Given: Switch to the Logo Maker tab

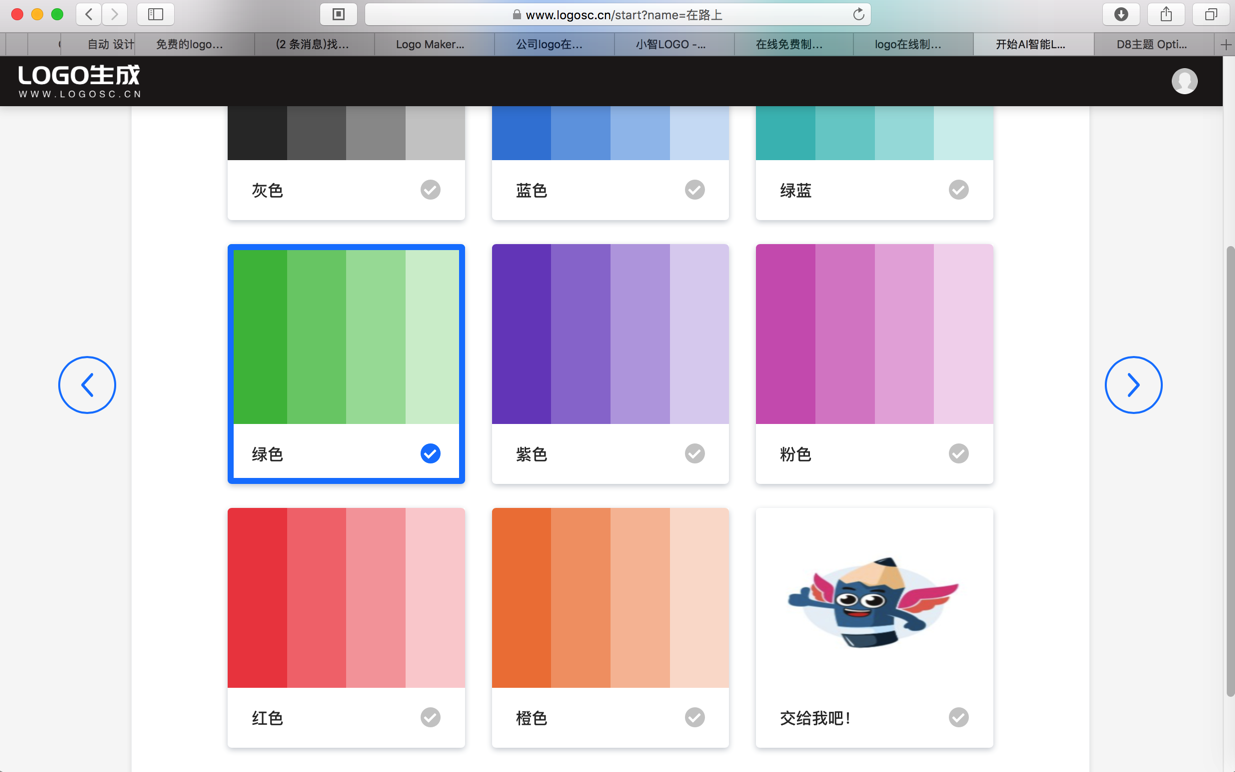Looking at the screenshot, I should 434,44.
